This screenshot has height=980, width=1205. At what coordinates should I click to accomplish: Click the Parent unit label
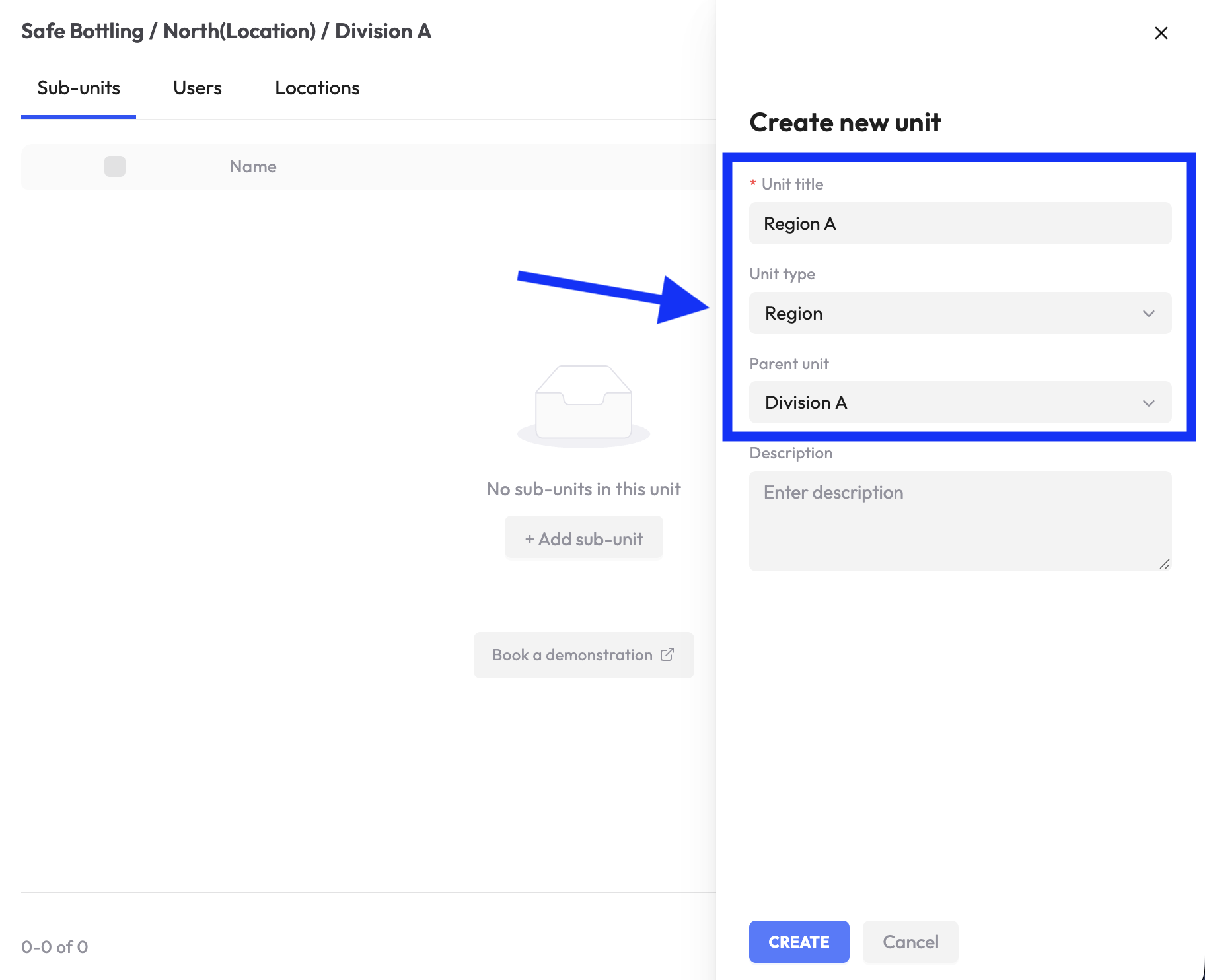click(x=789, y=364)
